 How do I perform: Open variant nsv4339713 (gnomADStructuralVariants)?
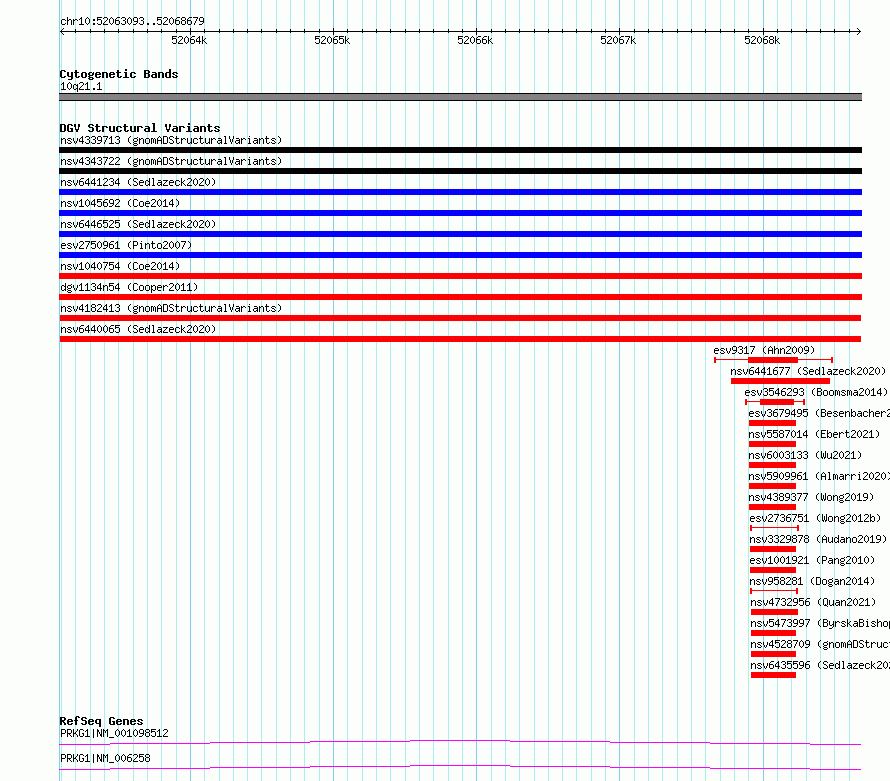[171, 140]
